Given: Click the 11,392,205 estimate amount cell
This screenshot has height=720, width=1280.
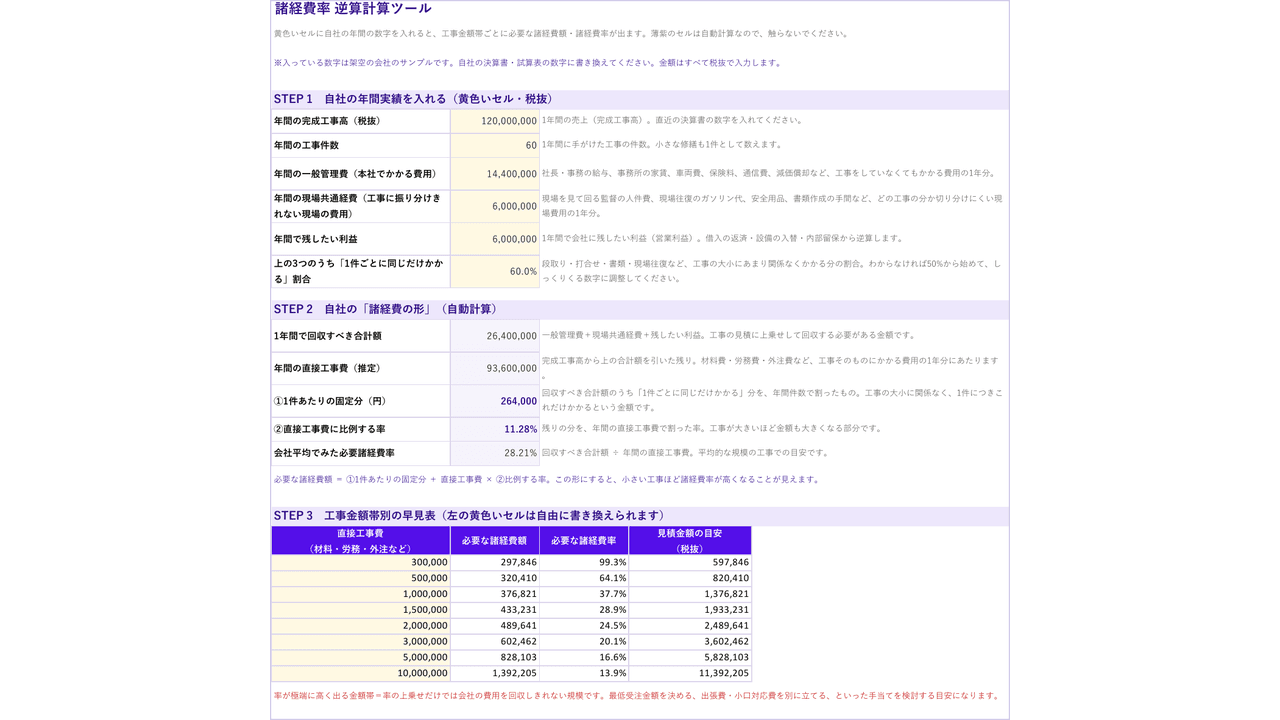Looking at the screenshot, I should 690,674.
